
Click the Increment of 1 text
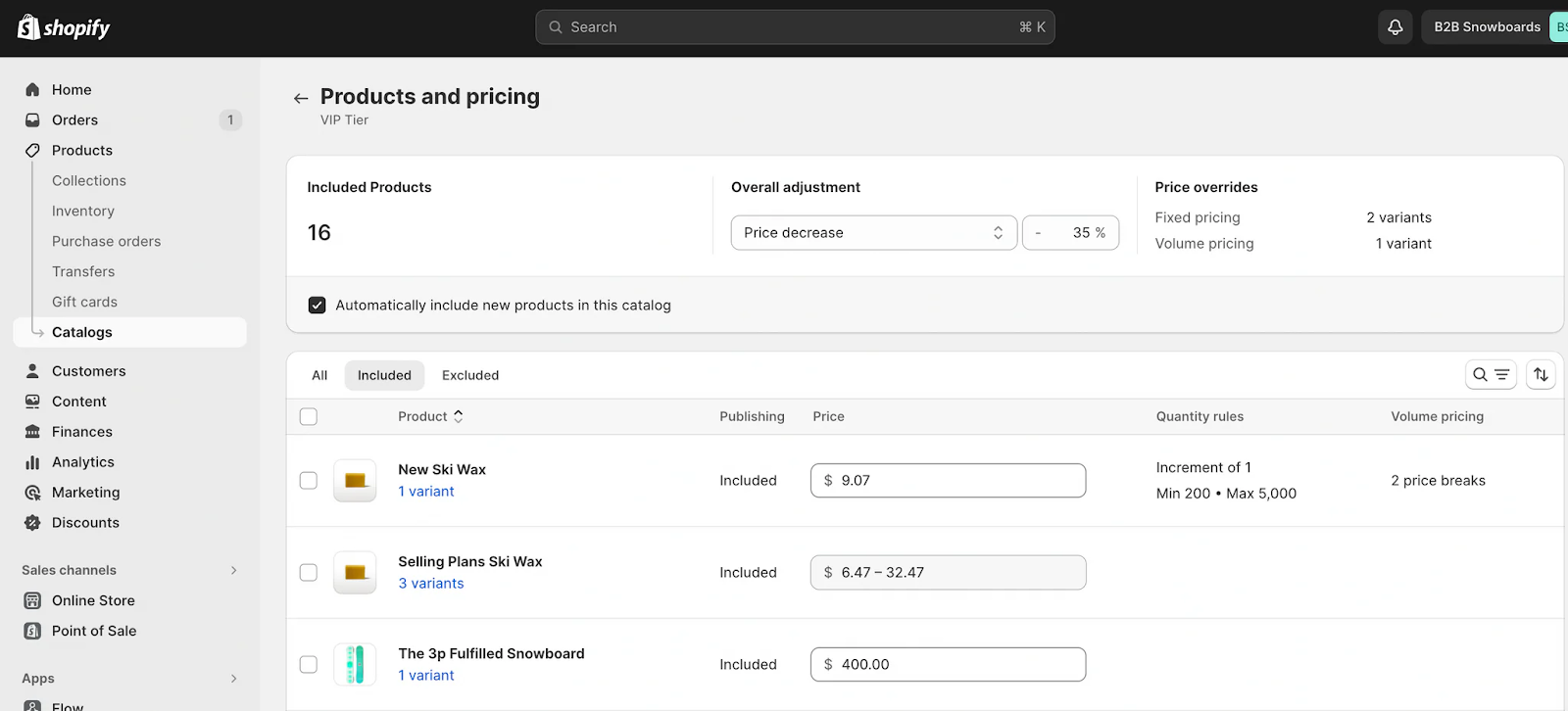[1203, 468]
